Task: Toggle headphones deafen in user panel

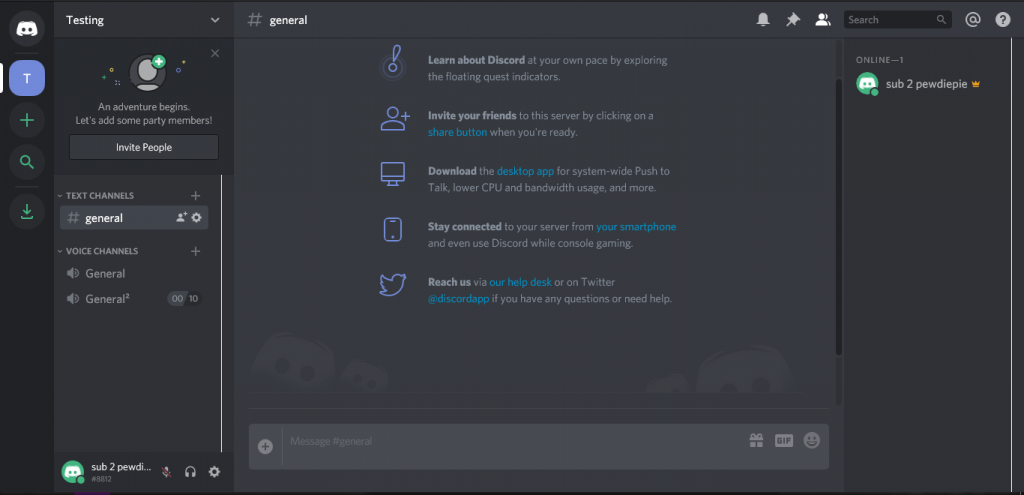Action: tap(190, 472)
